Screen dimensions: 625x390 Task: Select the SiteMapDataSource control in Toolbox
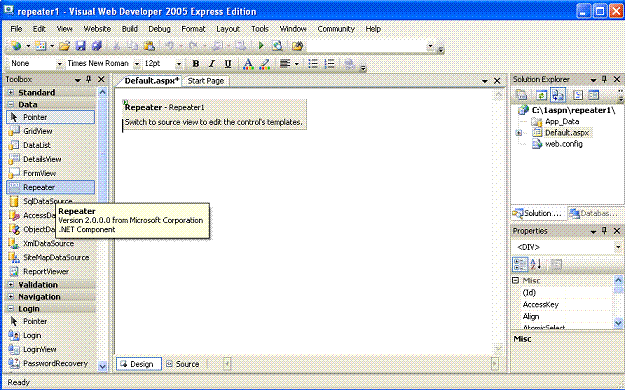point(51,257)
